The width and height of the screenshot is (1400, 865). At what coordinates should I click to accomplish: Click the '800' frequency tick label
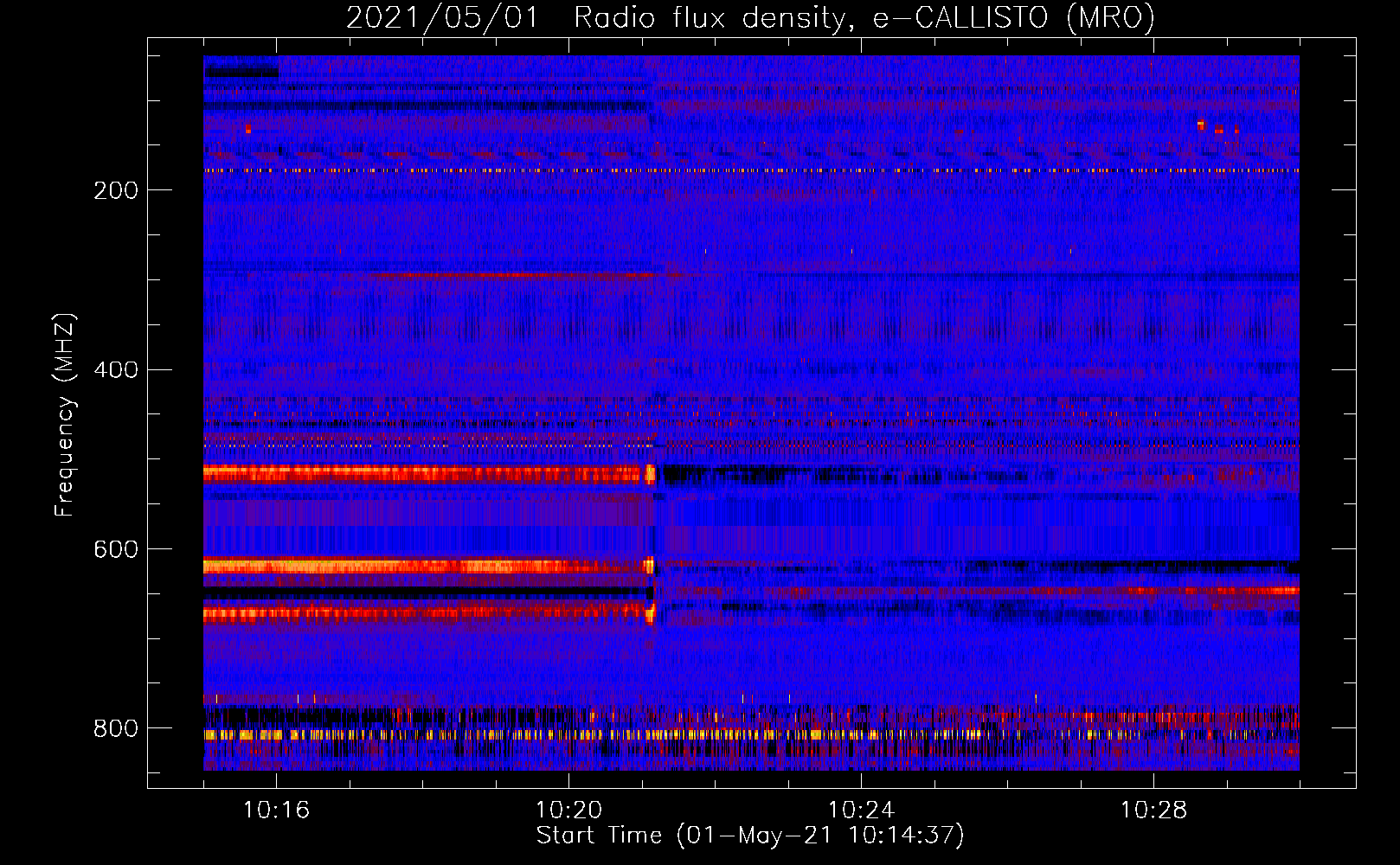(x=116, y=729)
